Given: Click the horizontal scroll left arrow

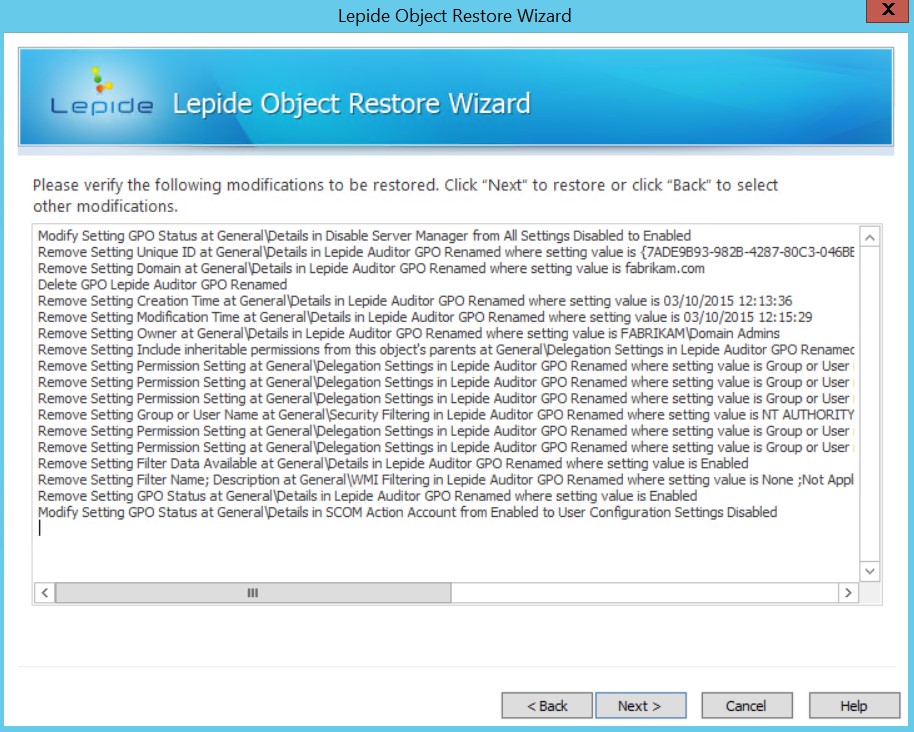Looking at the screenshot, I should coord(45,593).
